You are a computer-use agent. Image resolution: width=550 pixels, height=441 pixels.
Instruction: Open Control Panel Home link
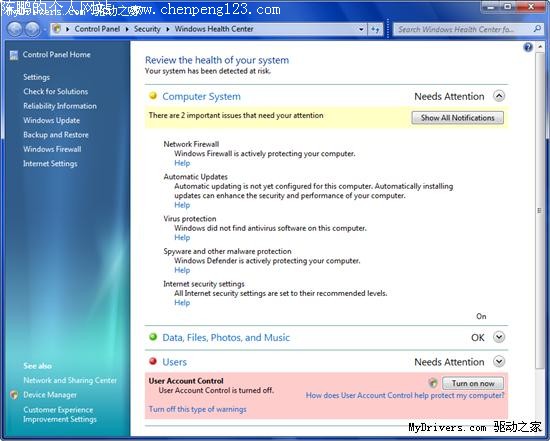point(56,54)
